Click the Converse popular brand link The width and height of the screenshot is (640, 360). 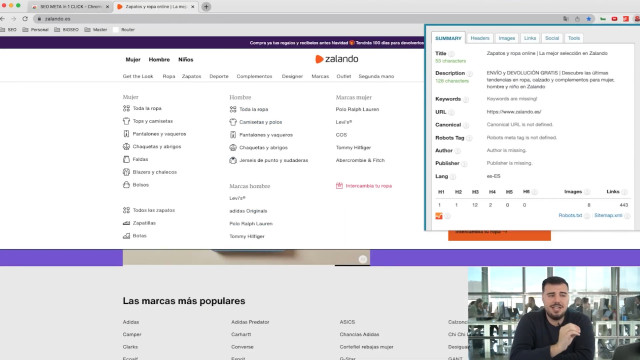pyautogui.click(x=242, y=347)
